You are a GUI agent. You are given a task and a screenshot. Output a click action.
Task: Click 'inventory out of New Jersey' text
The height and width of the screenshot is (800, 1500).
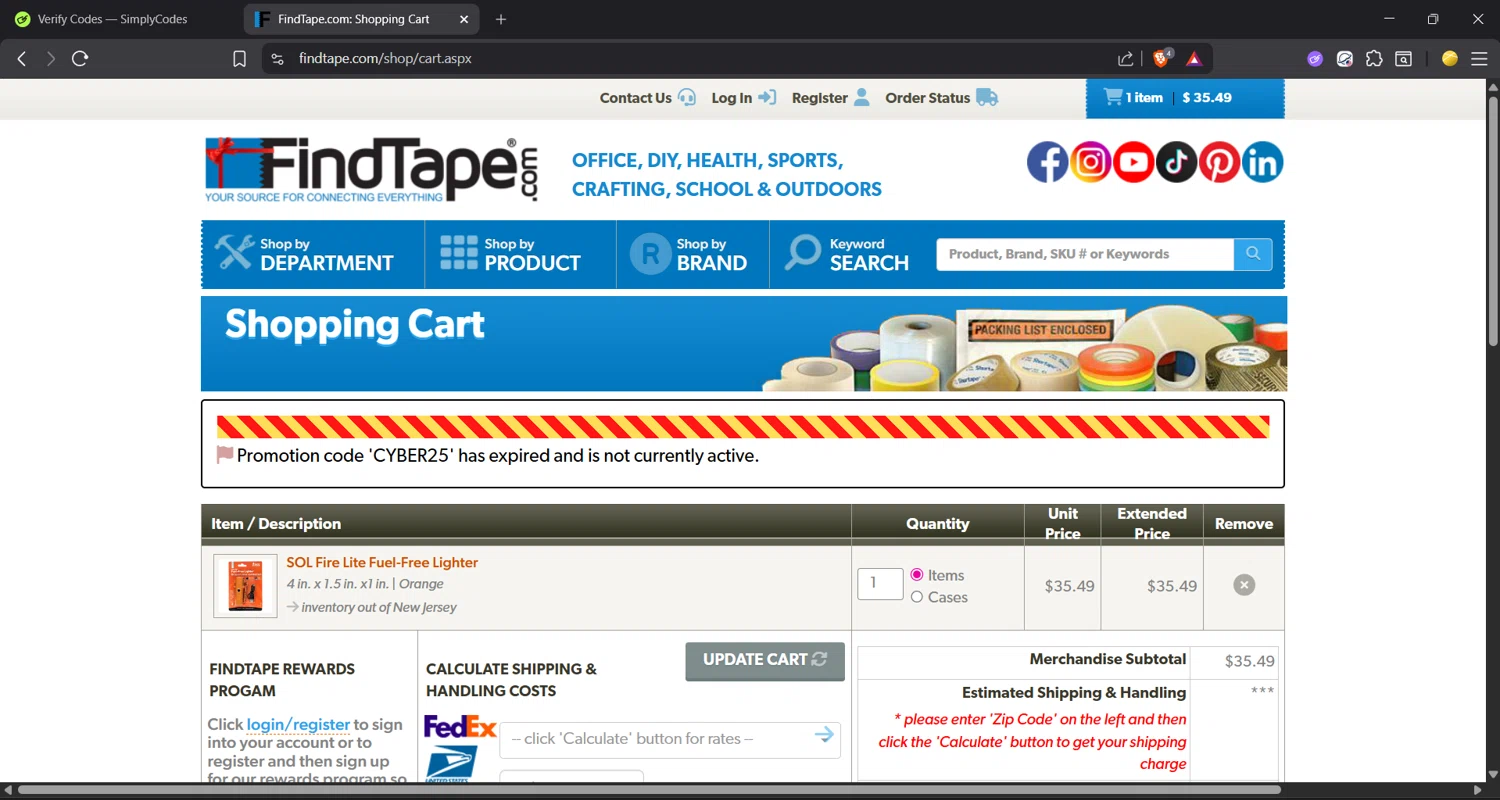379,607
